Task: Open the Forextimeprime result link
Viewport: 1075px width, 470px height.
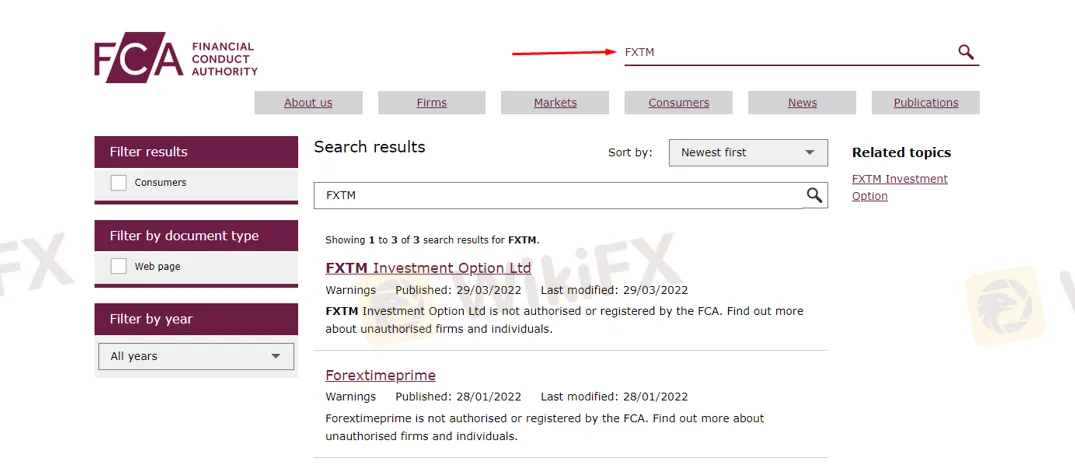Action: tap(381, 375)
